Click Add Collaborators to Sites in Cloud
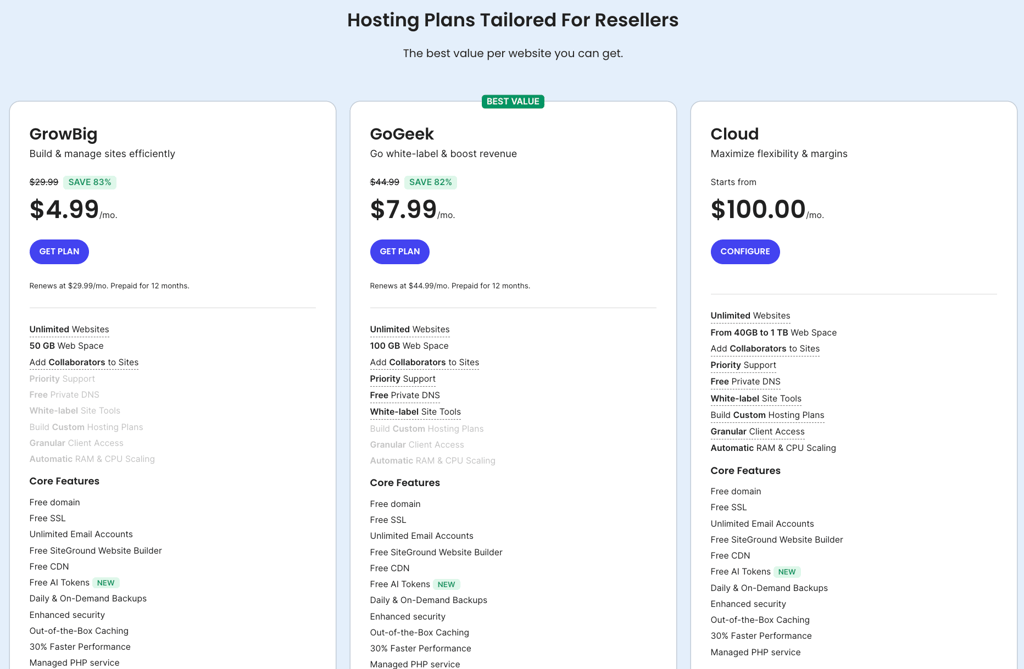Image resolution: width=1024 pixels, height=669 pixels. (x=765, y=349)
